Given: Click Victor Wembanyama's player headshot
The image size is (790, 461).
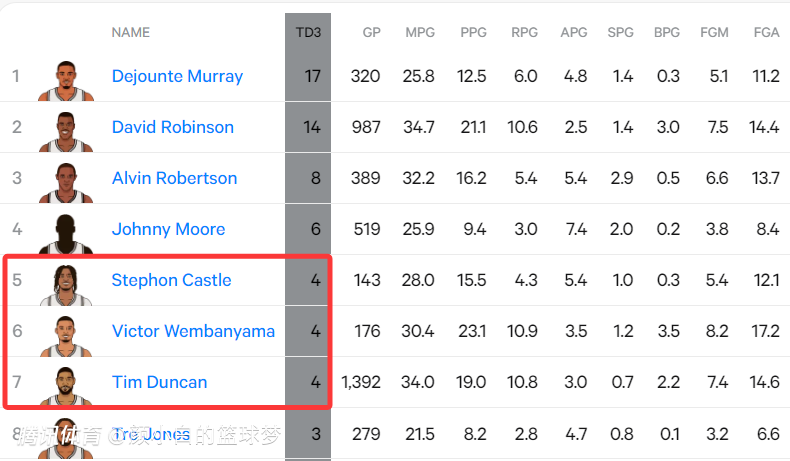Looking at the screenshot, I should tap(66, 333).
